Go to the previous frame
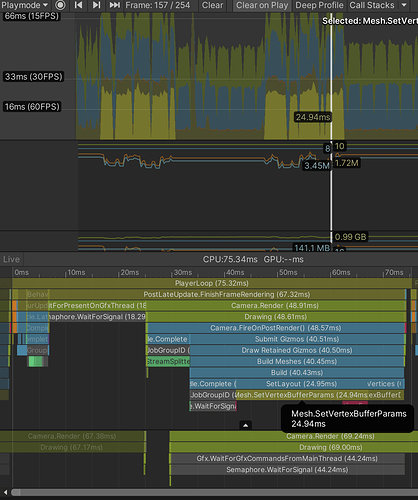This screenshot has height=500, width=418. click(78, 5)
